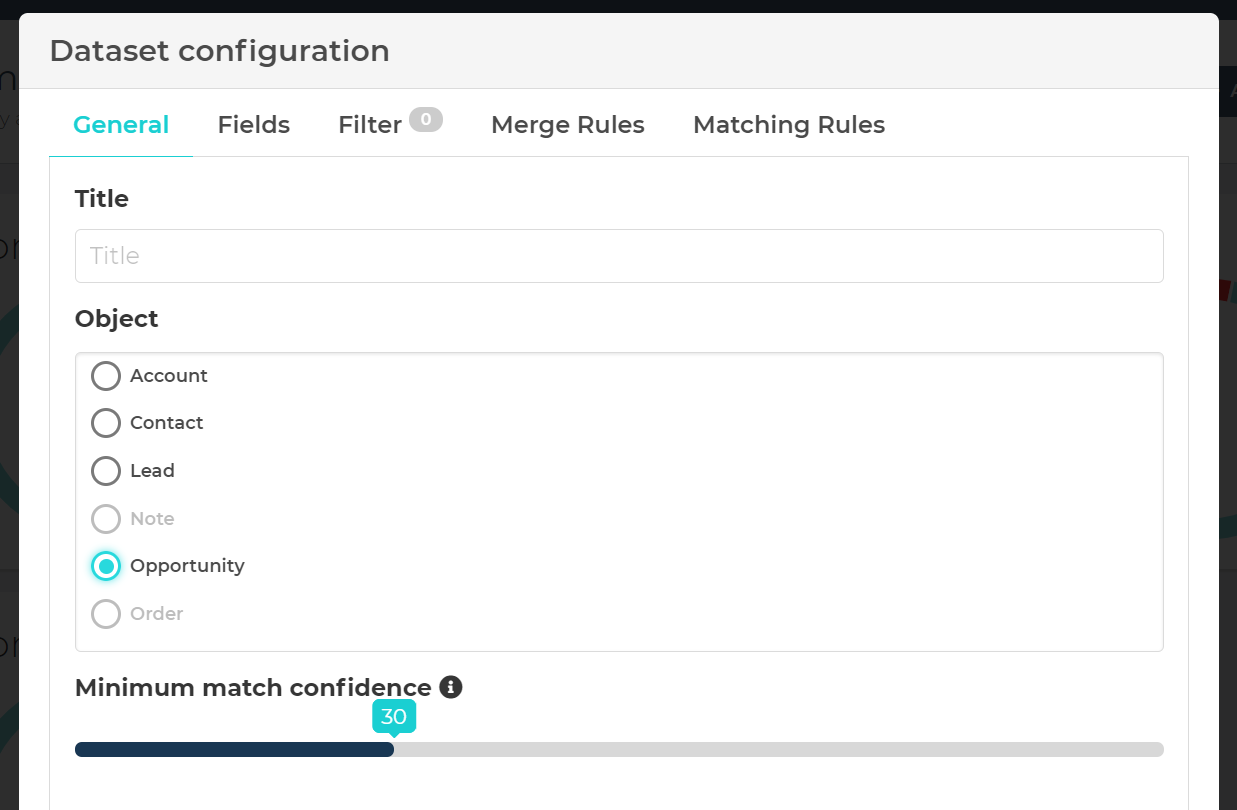Click the grey unfilled portion of confidence slider
This screenshot has width=1237, height=810.
tap(778, 749)
